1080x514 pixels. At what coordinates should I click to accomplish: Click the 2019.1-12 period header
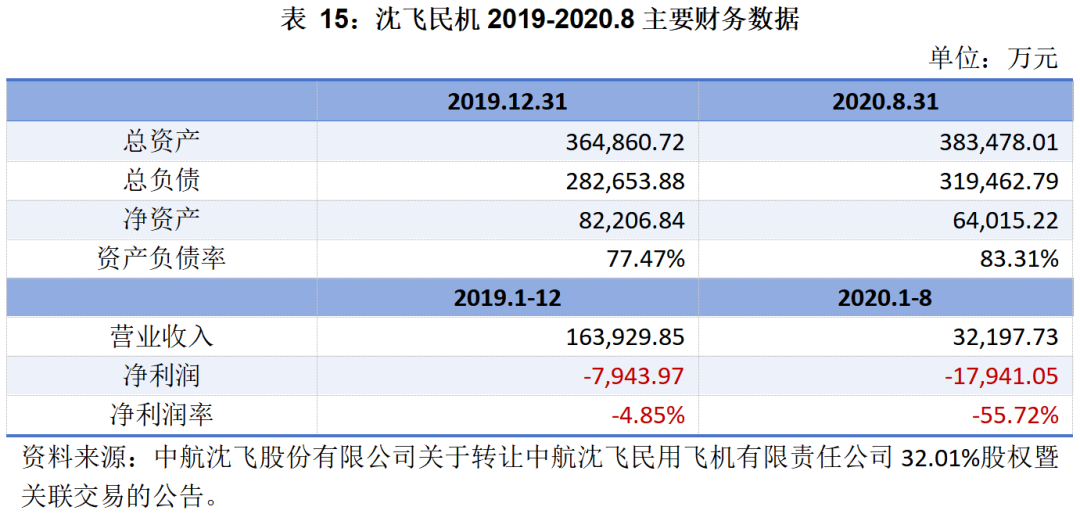(x=507, y=298)
